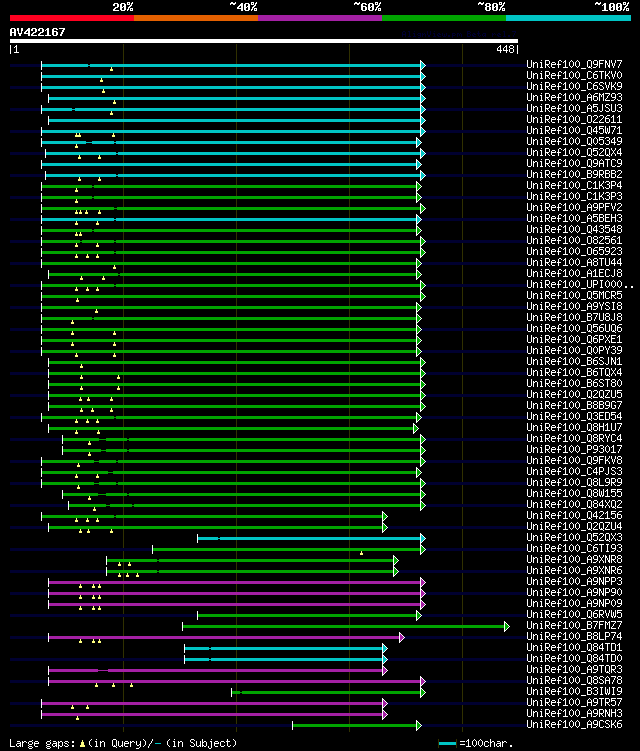Select the UniRef100_Q52QX4 label
Viewport: 640px width, 751px height.
click(x=574, y=152)
